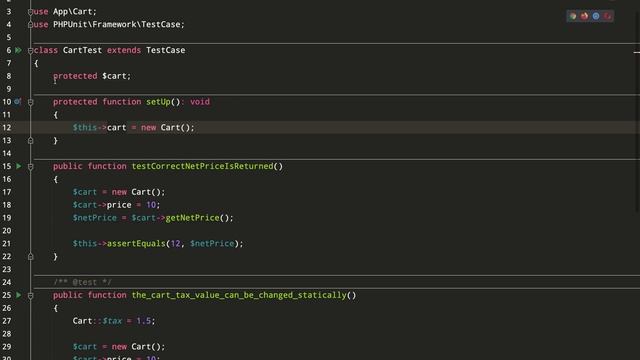Click line number 21 in gutter

point(7,243)
